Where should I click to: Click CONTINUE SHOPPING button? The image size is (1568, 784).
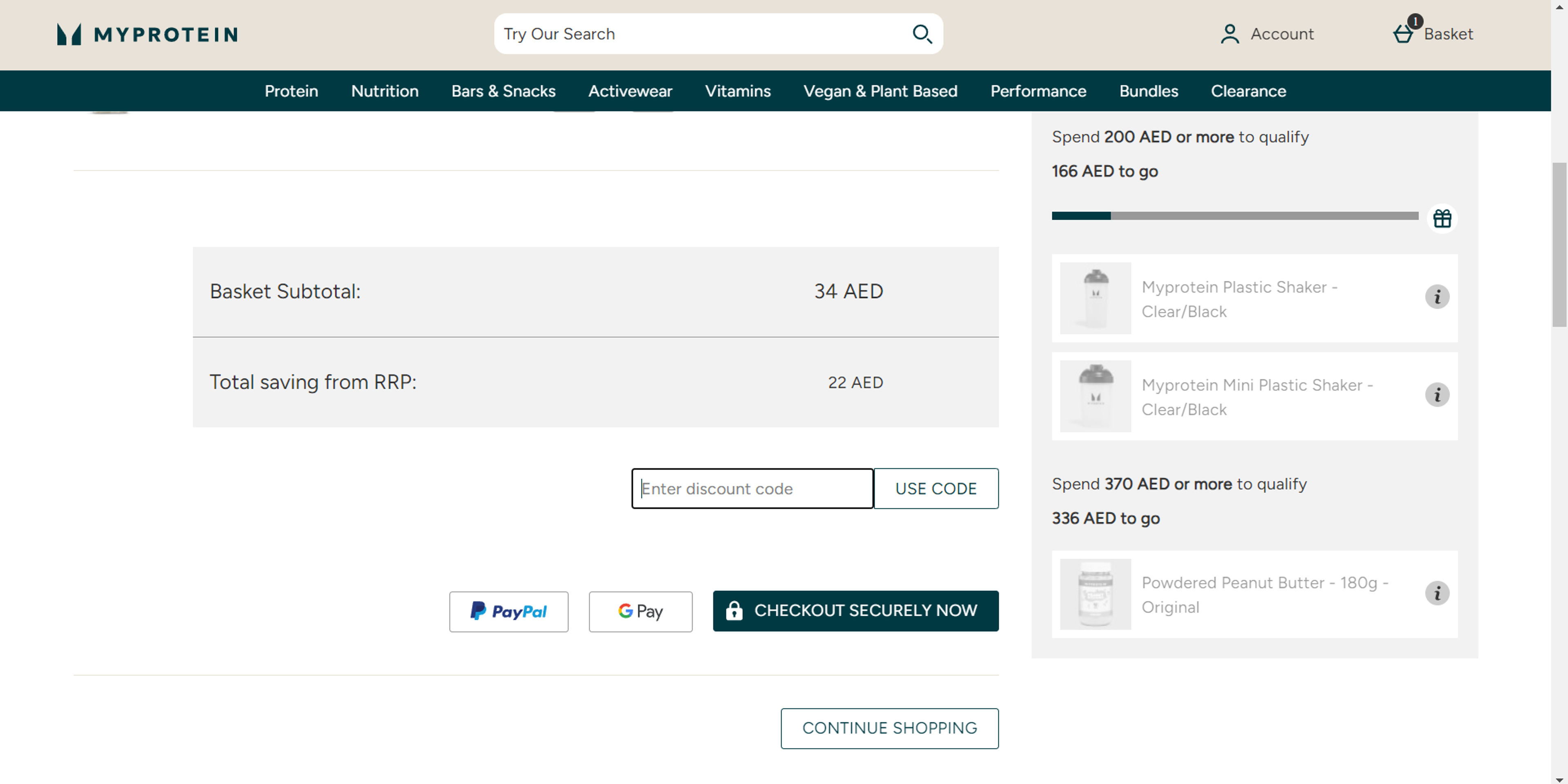tap(890, 728)
